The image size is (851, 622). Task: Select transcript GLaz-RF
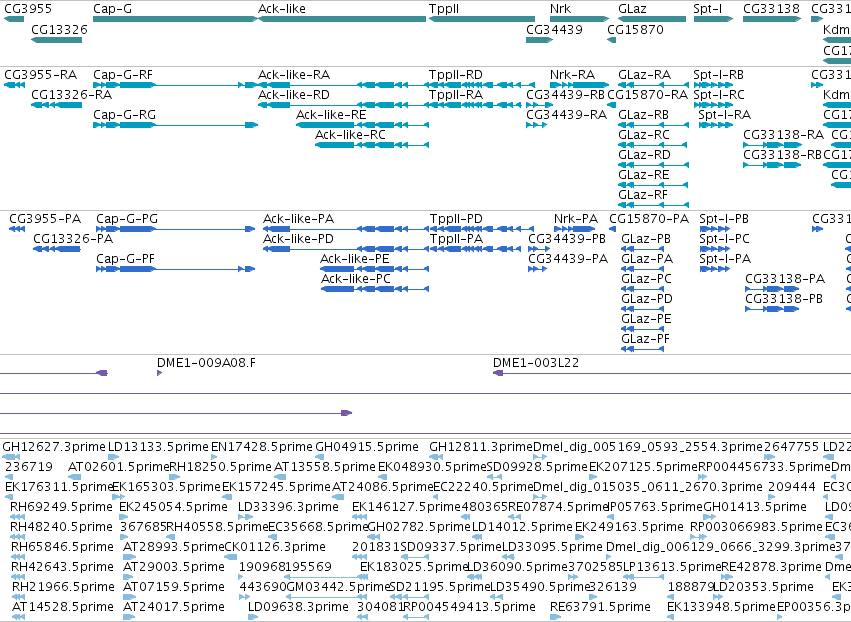click(x=643, y=194)
